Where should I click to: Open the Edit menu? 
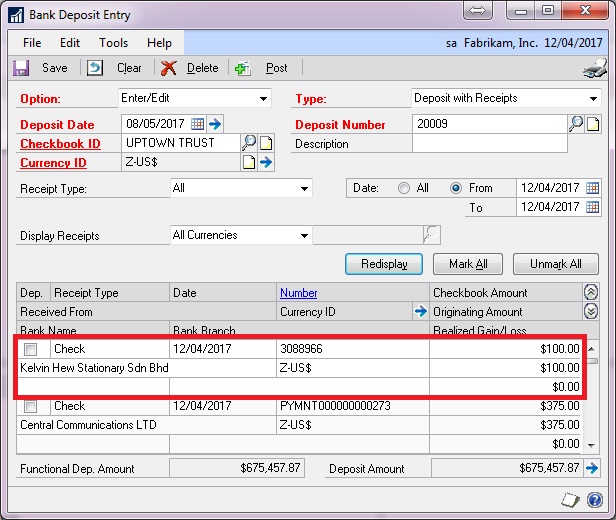[x=70, y=42]
